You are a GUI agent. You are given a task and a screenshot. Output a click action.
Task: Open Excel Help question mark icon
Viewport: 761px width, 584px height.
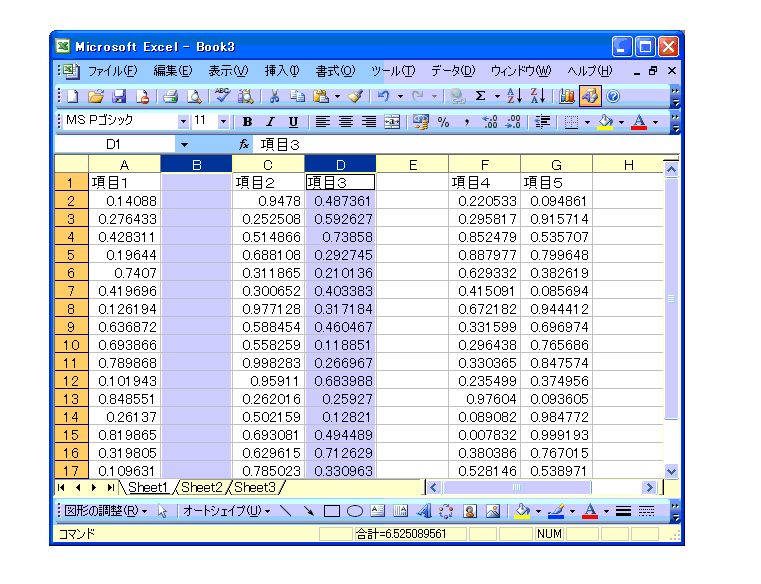(613, 96)
